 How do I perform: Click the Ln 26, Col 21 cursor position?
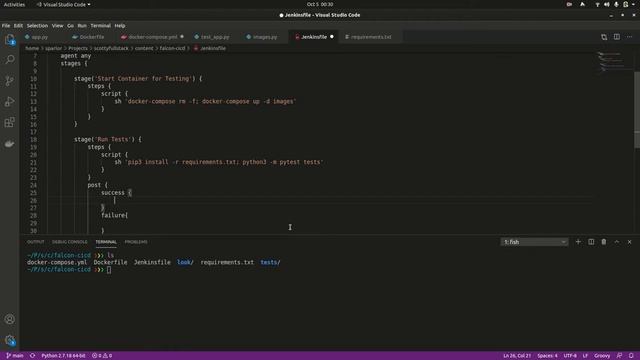tap(517, 356)
